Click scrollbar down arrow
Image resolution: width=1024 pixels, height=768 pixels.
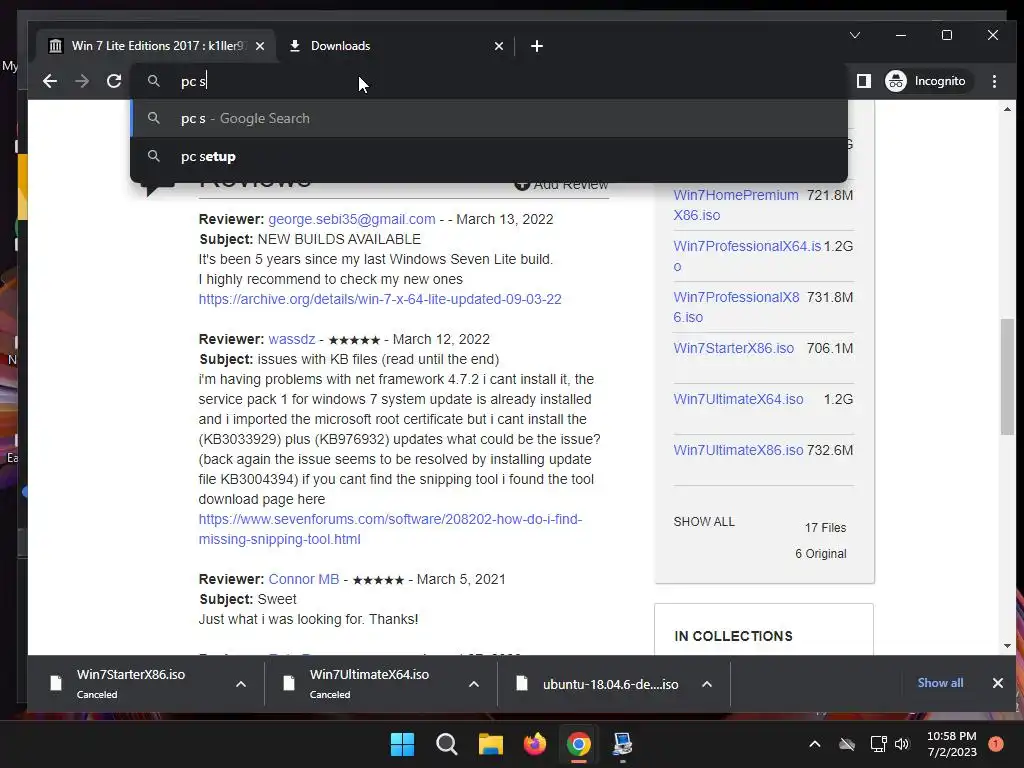click(x=1007, y=646)
